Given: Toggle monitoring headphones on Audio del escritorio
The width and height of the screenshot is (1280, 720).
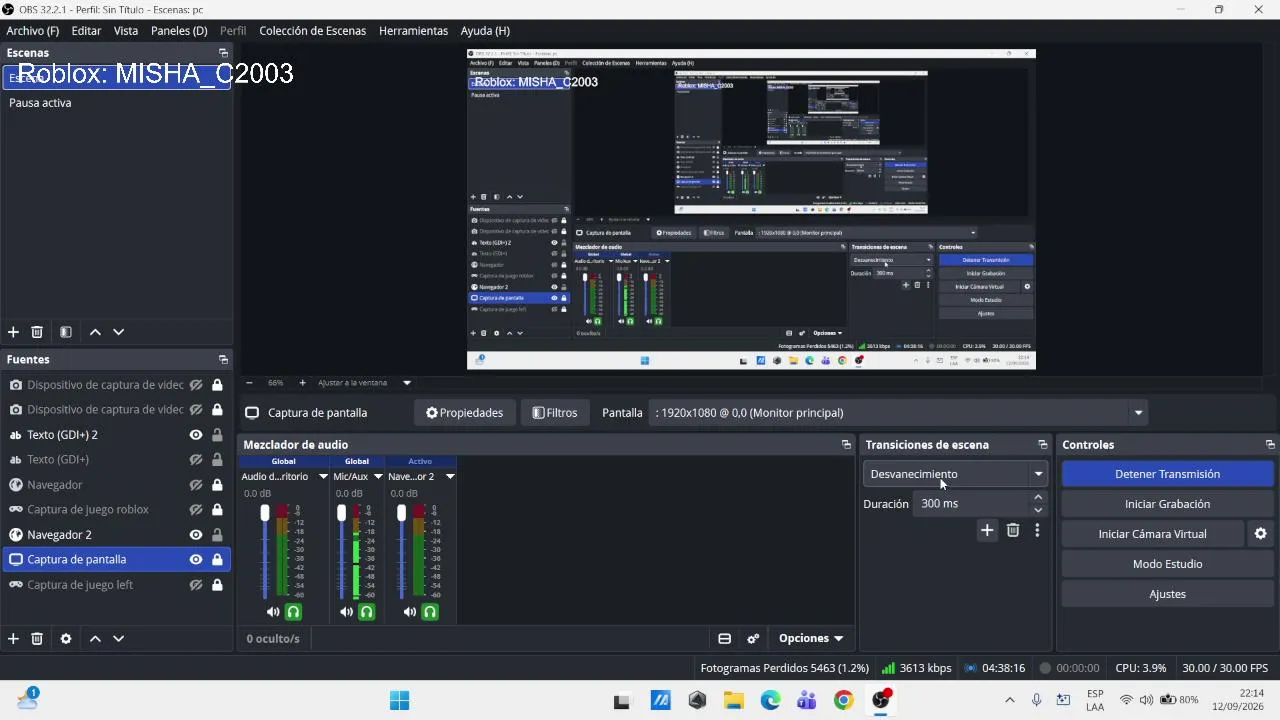Looking at the screenshot, I should point(293,612).
